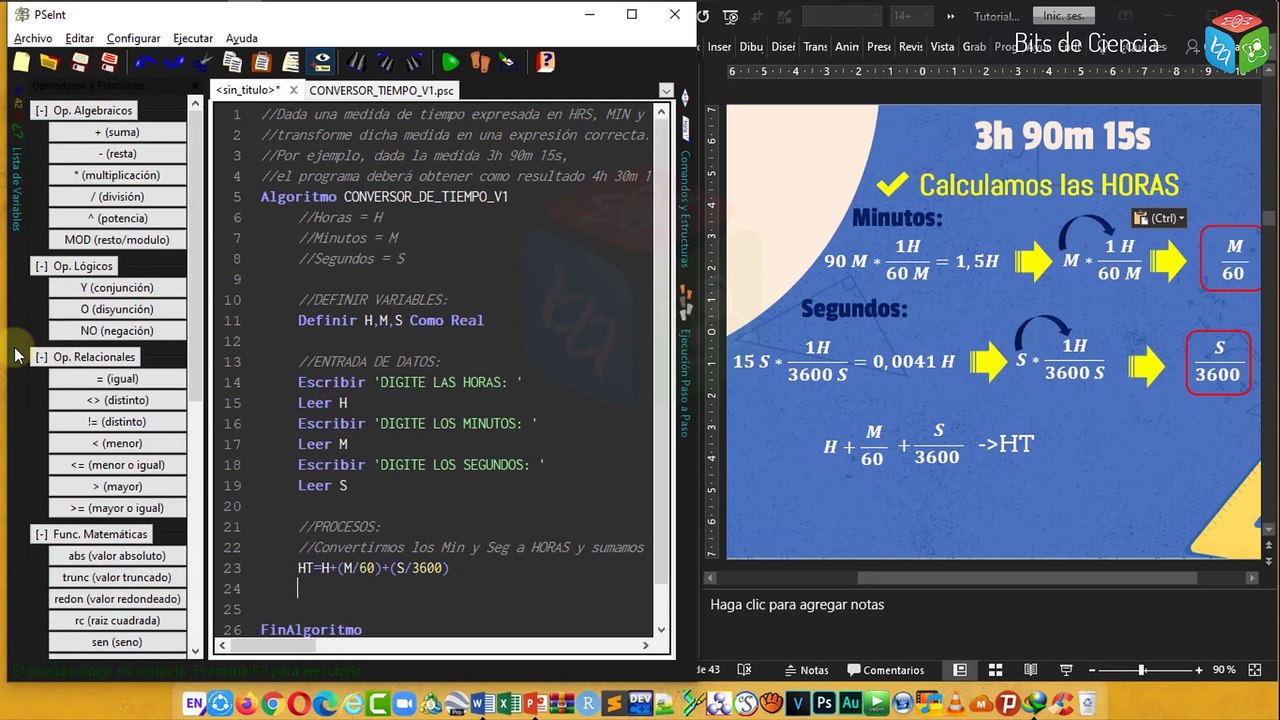Run the algorithm with the green play icon
Viewport: 1280px width, 720px height.
tap(450, 62)
